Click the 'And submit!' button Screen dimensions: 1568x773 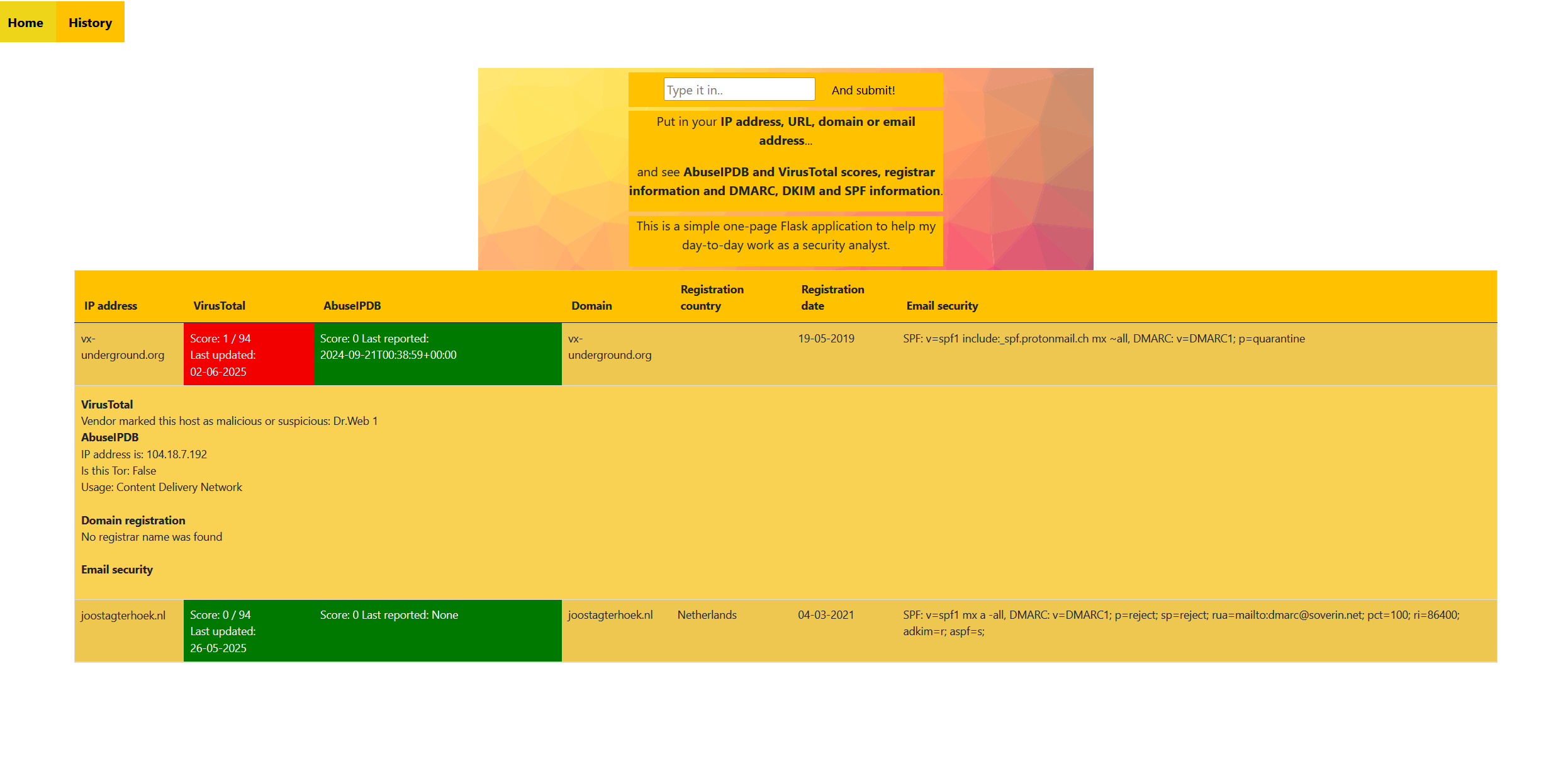(x=863, y=90)
